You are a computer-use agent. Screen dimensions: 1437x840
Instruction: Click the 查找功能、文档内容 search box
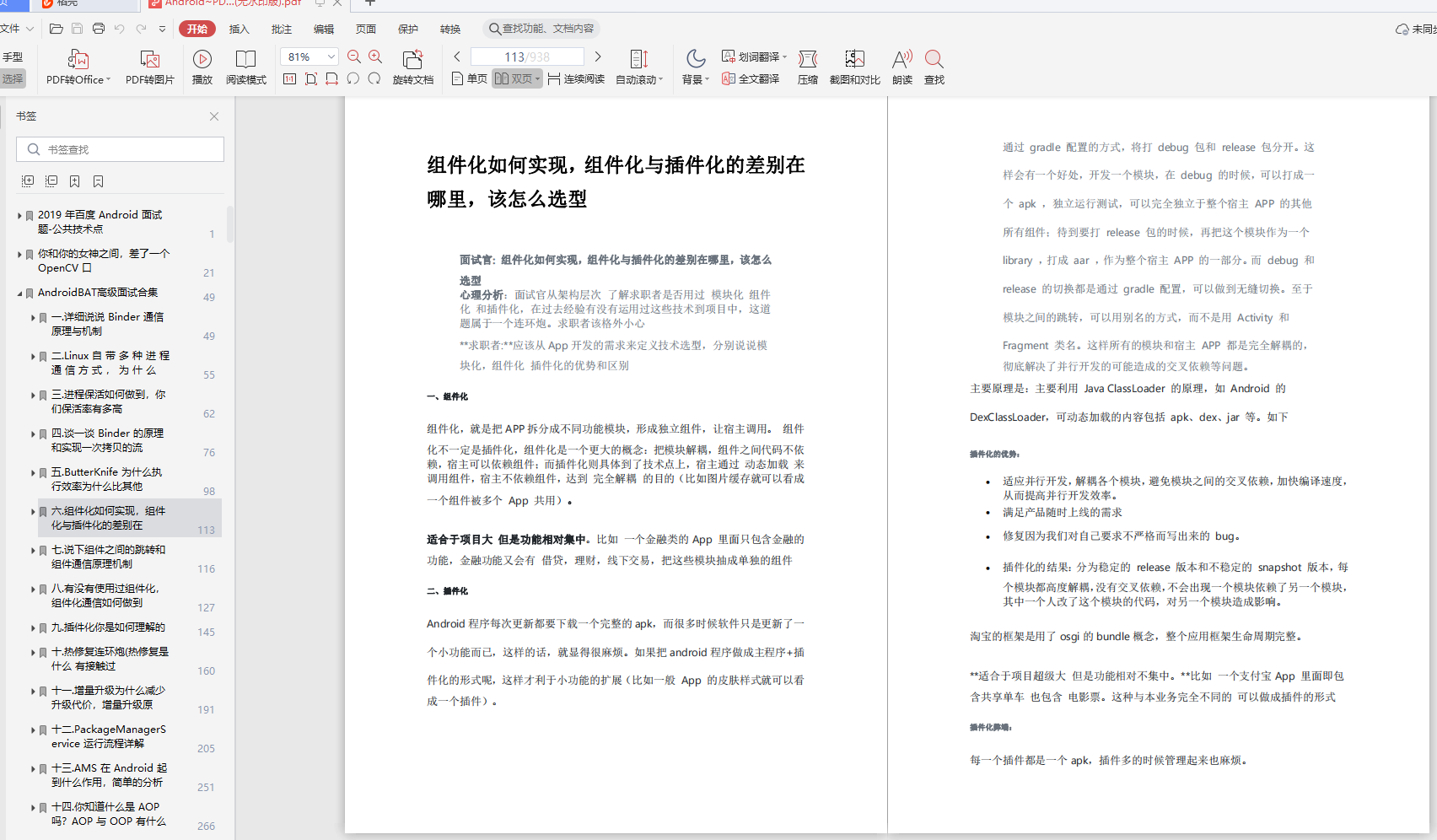point(541,29)
